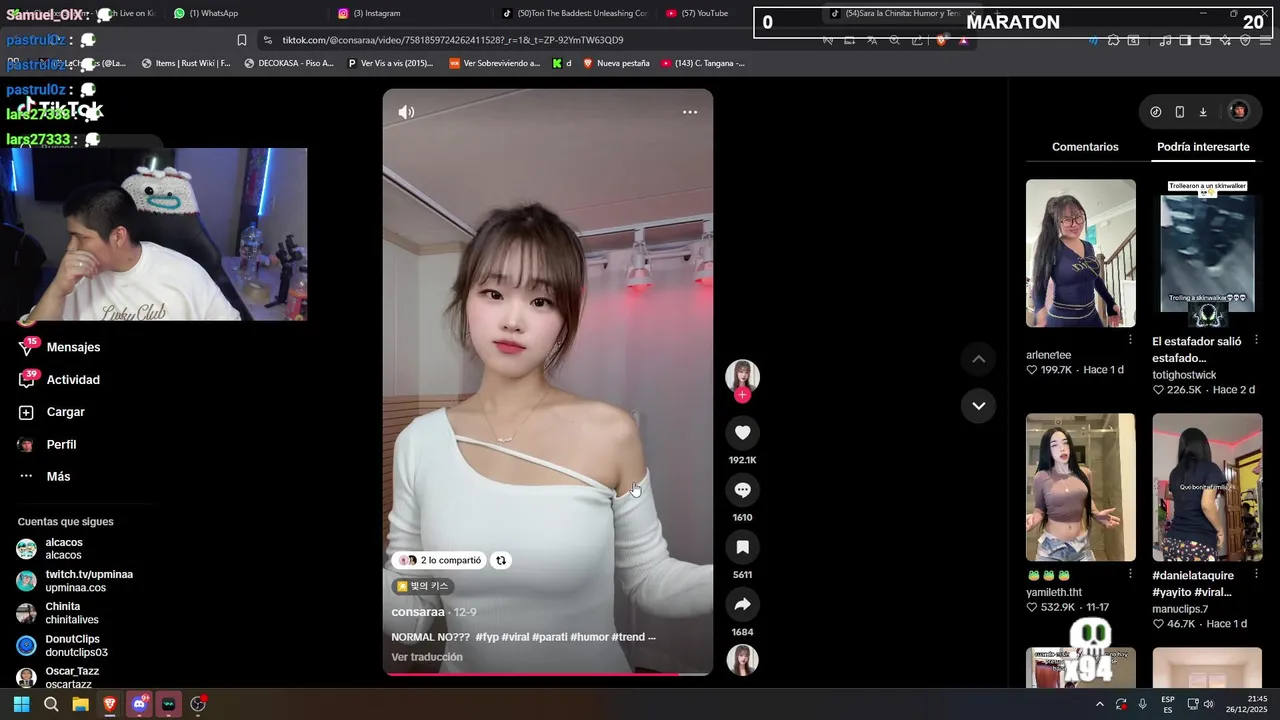Share the video with the 1684 arrow icon
The width and height of the screenshot is (1280, 720).
click(x=742, y=604)
